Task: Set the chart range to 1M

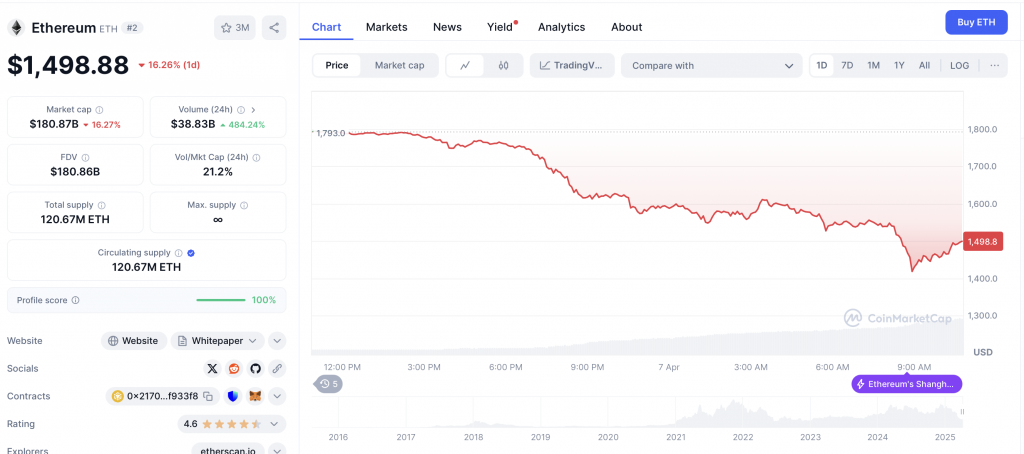Action: point(873,65)
